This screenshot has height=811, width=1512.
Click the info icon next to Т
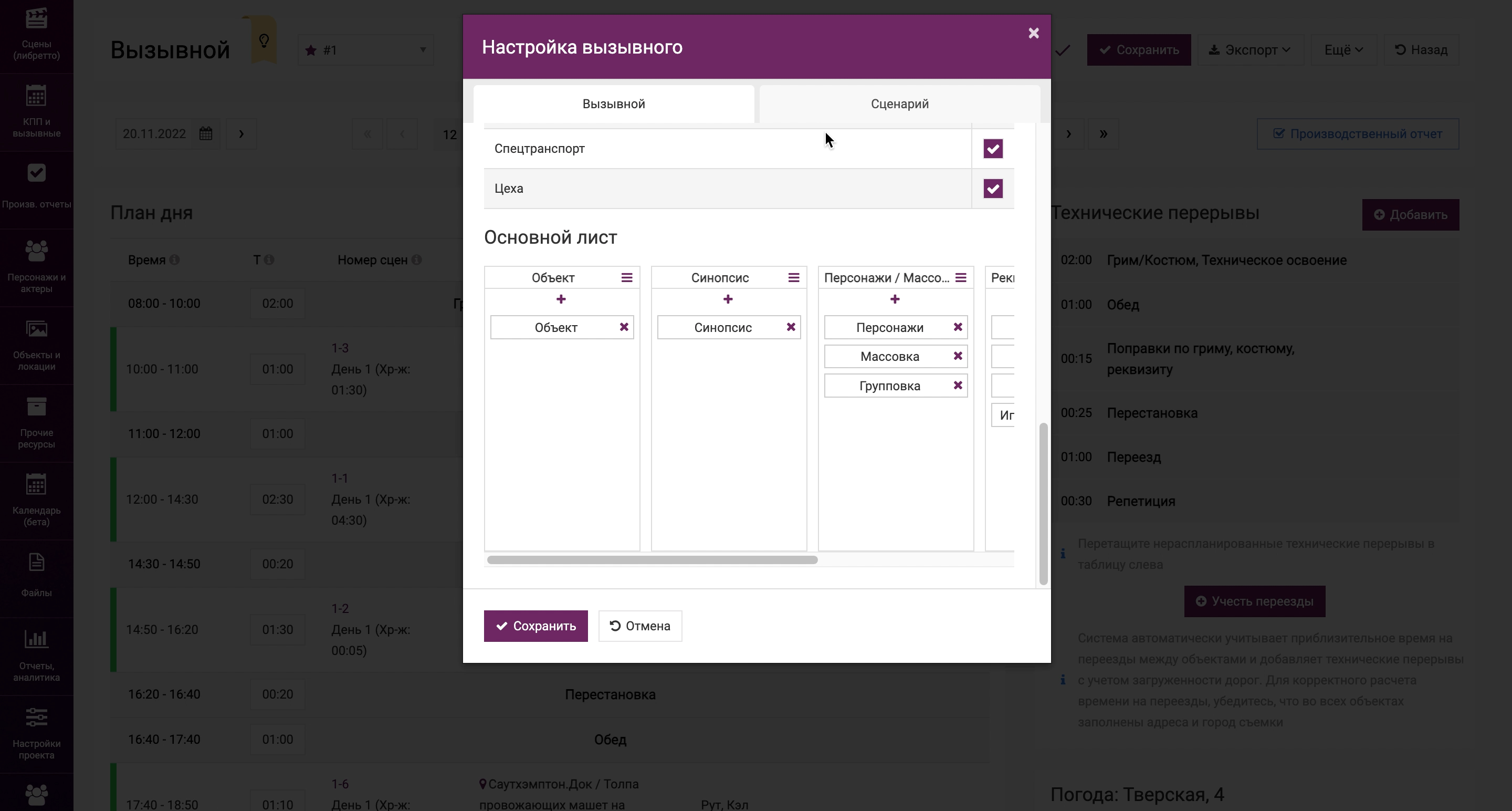[269, 259]
